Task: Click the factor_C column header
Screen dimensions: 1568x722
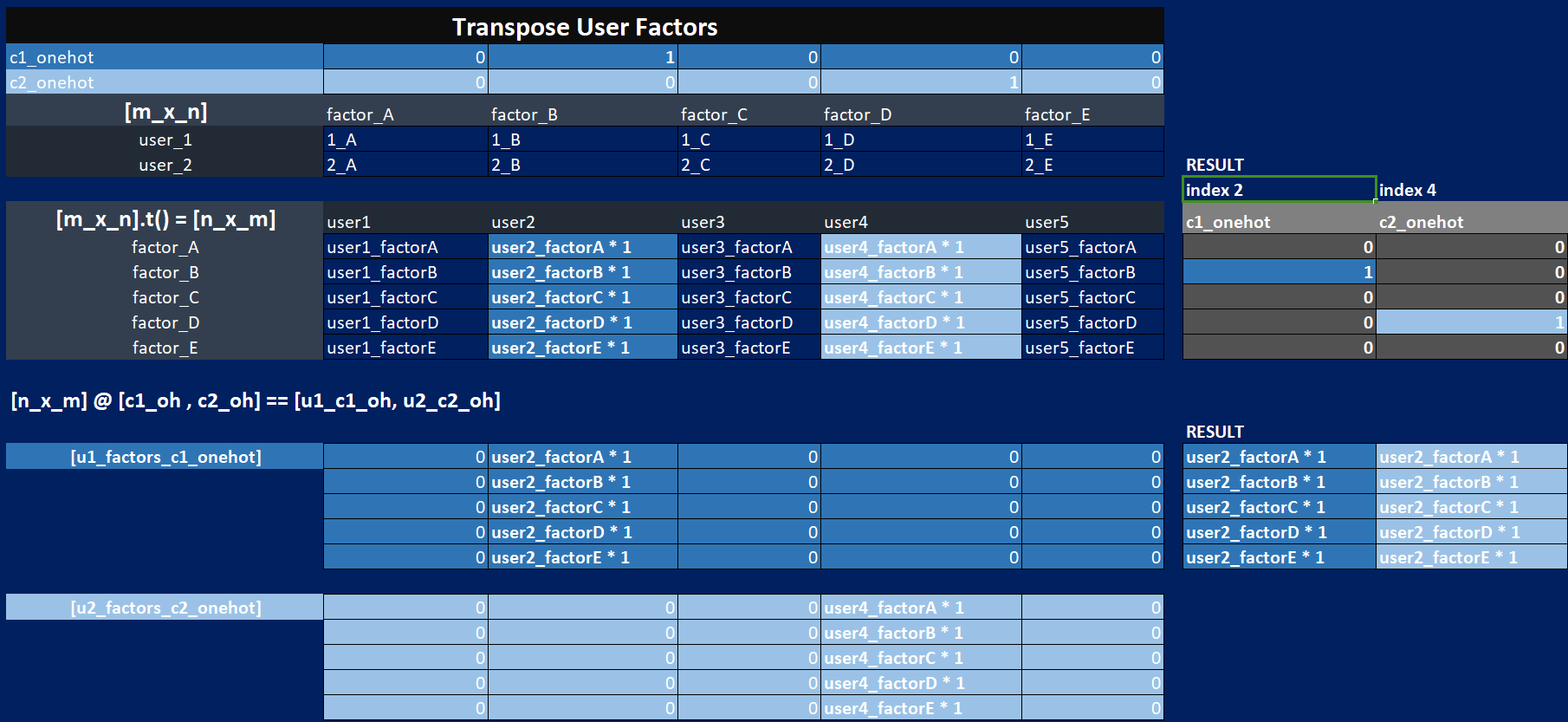Action: 748,114
